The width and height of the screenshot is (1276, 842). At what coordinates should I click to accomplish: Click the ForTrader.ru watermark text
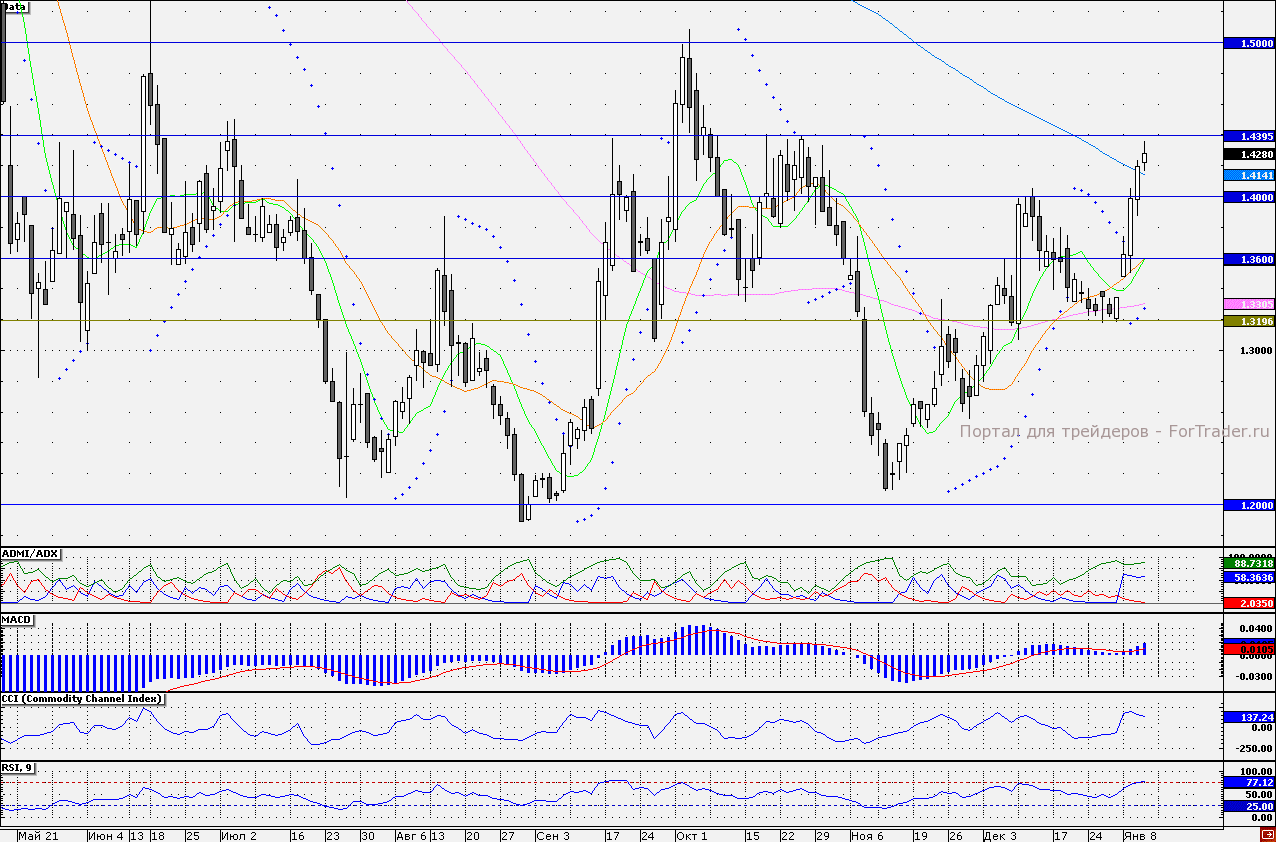click(x=1114, y=432)
